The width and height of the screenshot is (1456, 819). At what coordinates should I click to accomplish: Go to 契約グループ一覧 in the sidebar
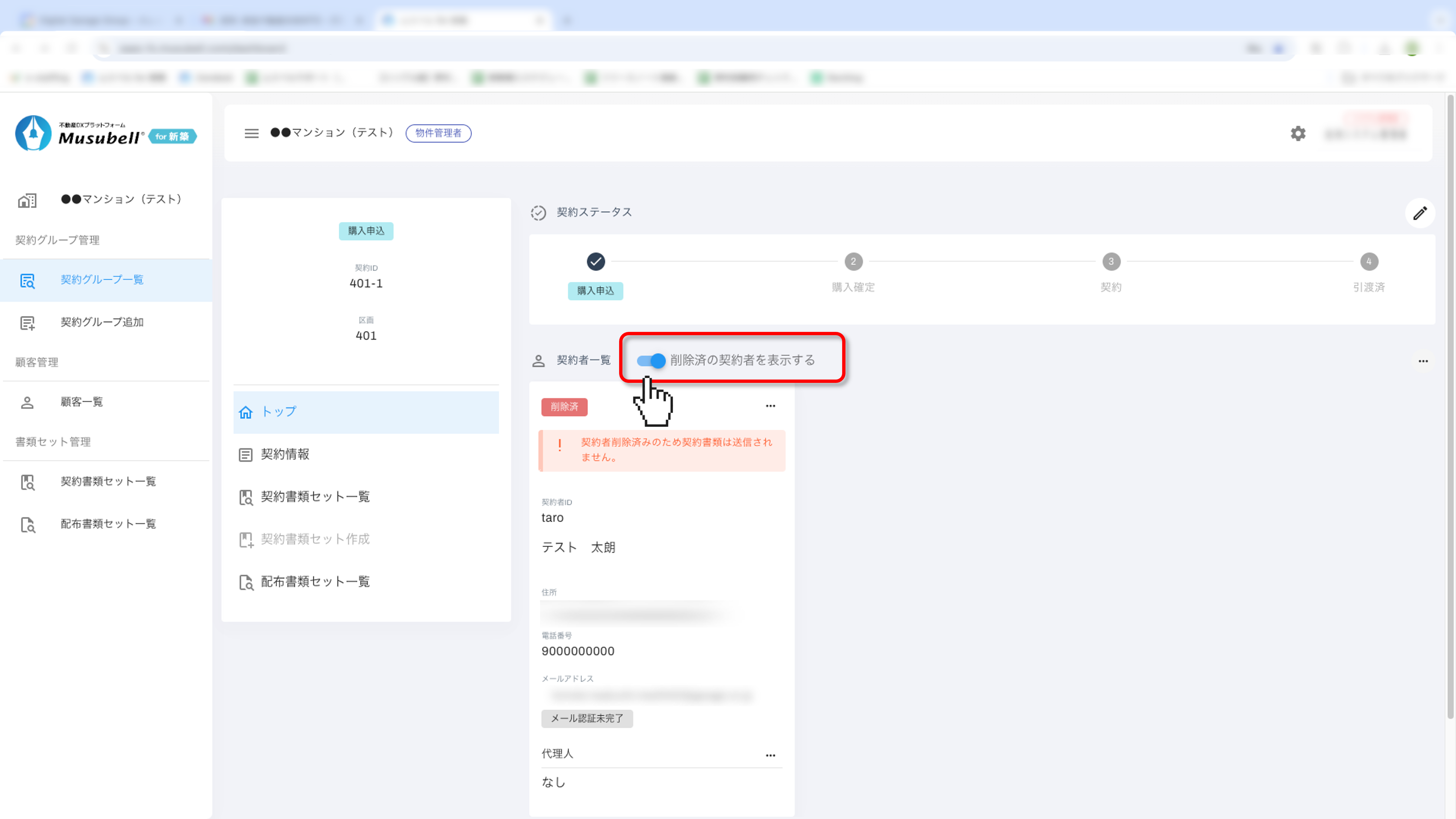tap(102, 280)
